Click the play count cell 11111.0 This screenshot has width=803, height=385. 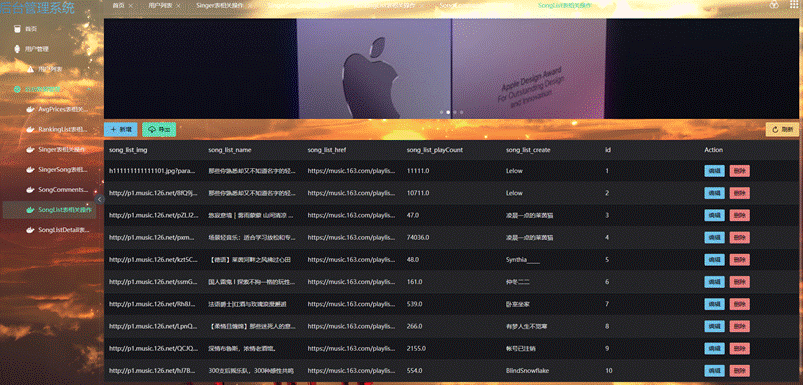418,171
